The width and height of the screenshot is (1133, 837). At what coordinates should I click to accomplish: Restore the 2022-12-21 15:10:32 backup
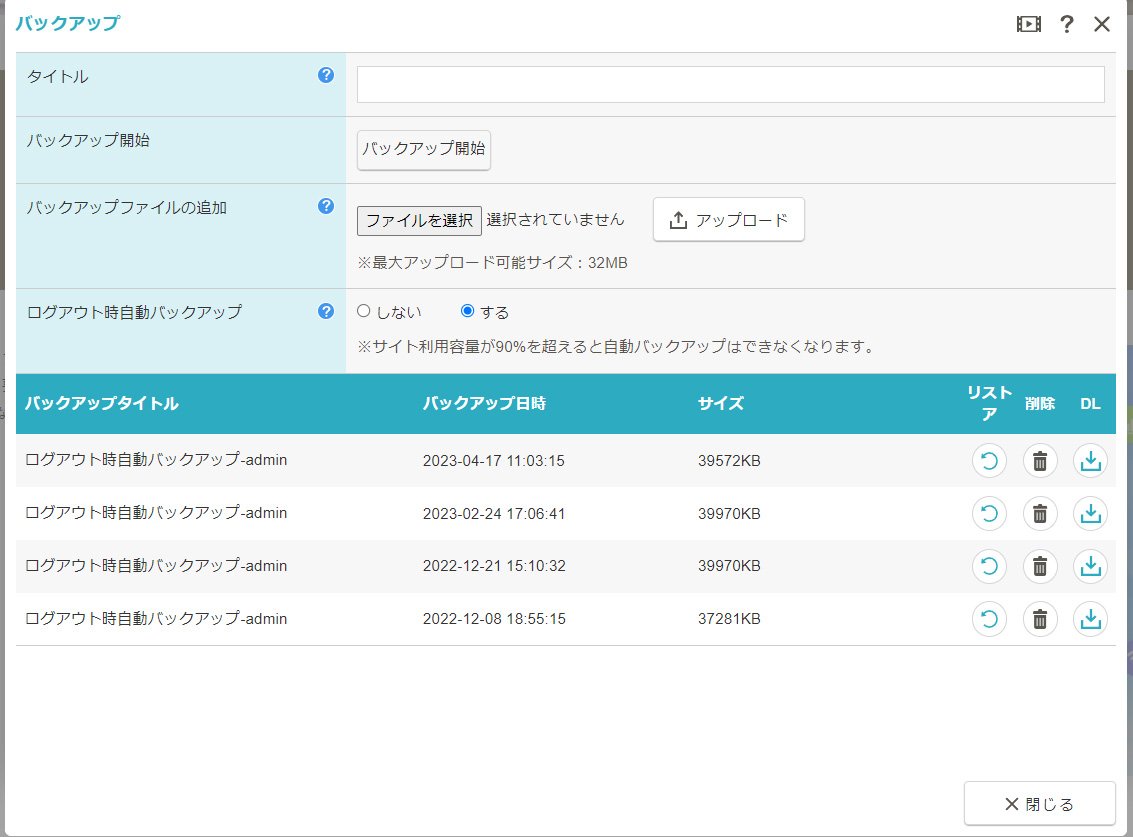[989, 566]
